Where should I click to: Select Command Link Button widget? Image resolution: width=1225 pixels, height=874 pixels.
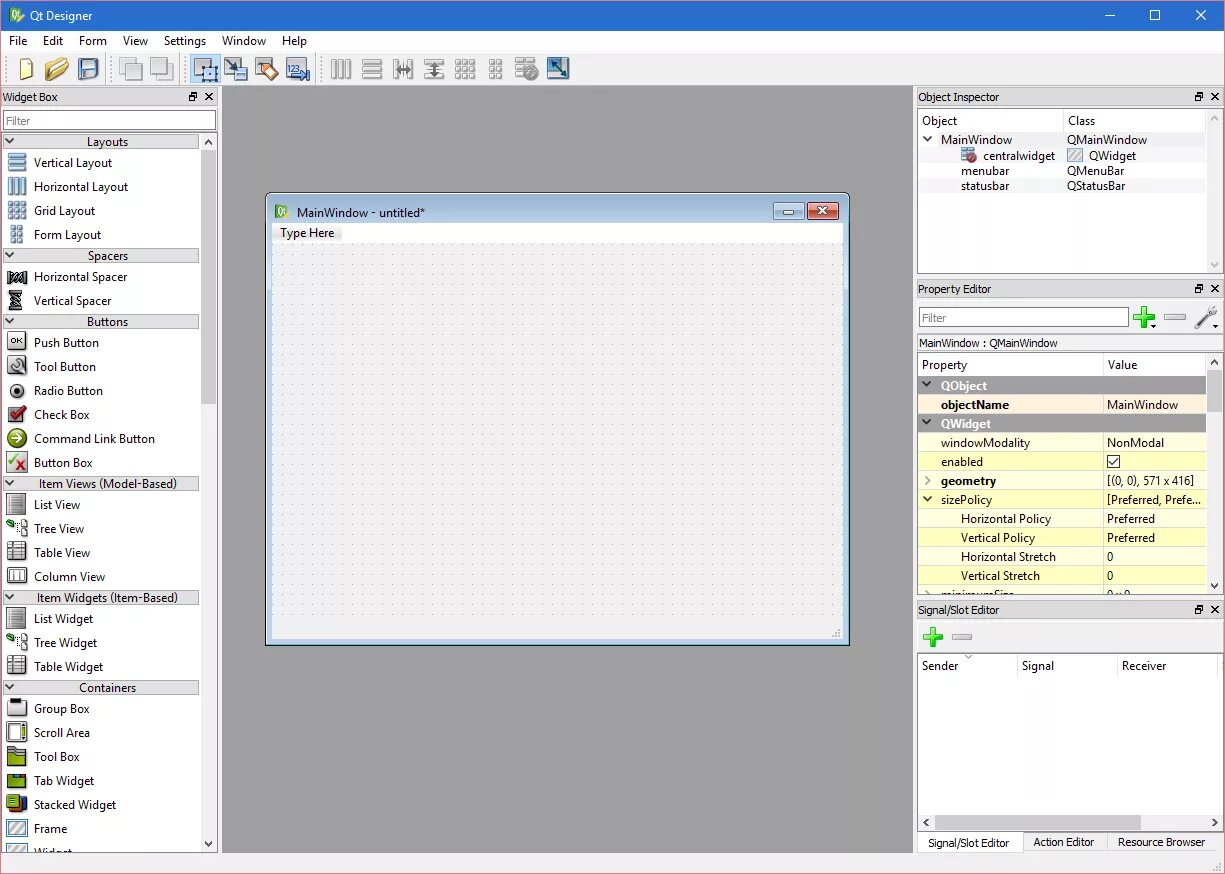click(94, 438)
